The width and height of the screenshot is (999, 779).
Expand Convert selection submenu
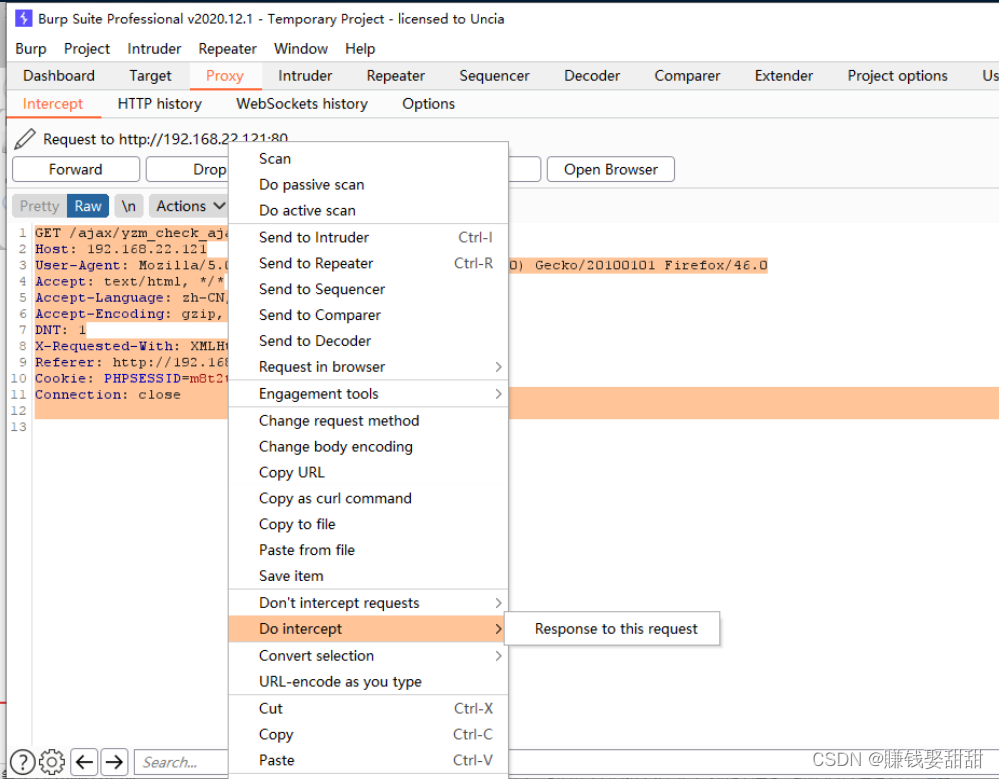[x=368, y=655]
